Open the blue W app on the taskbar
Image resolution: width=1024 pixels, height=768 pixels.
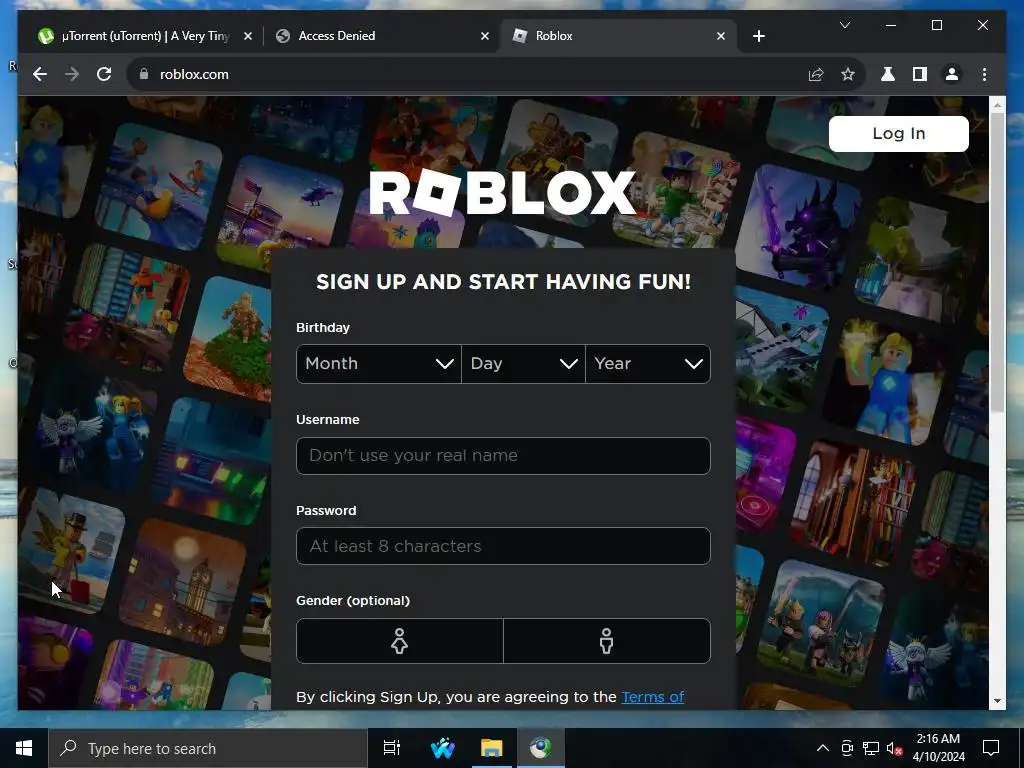(442, 748)
